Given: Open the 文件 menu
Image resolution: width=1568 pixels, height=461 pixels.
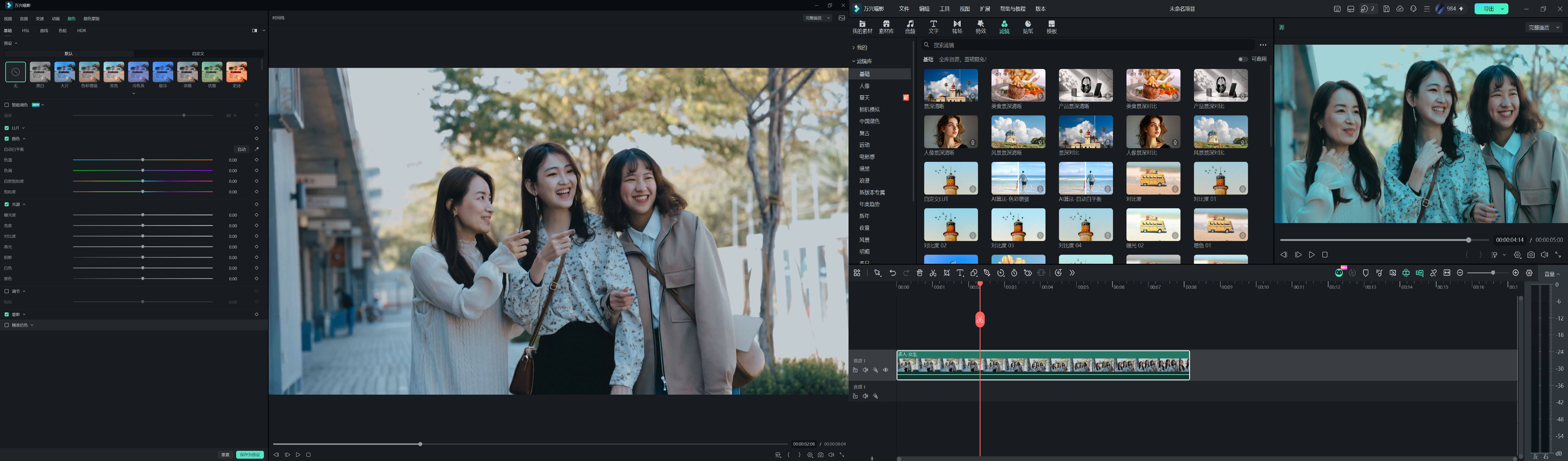Looking at the screenshot, I should point(904,9).
